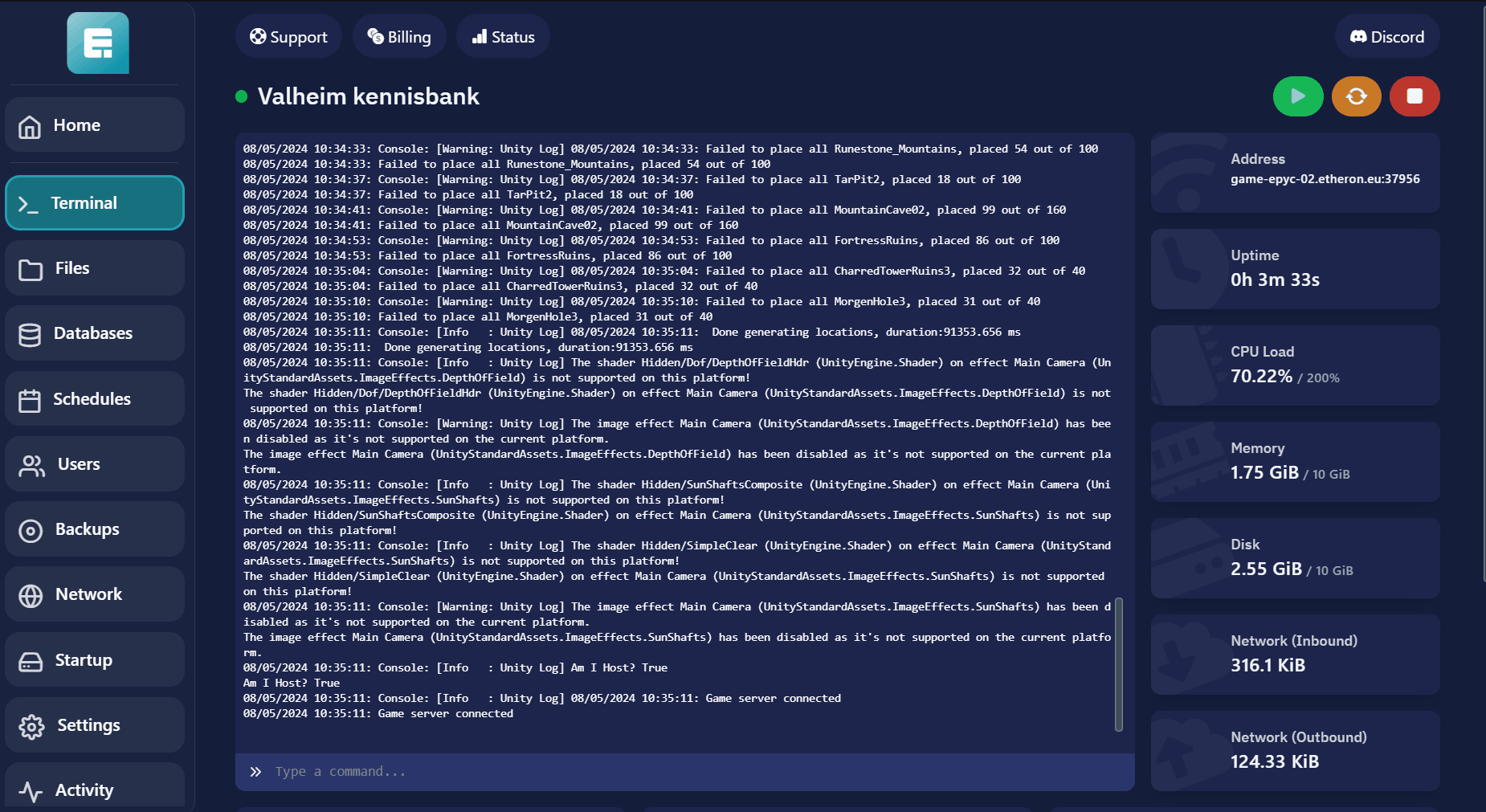
Task: Click the Etheron logo at top left
Action: point(98,43)
